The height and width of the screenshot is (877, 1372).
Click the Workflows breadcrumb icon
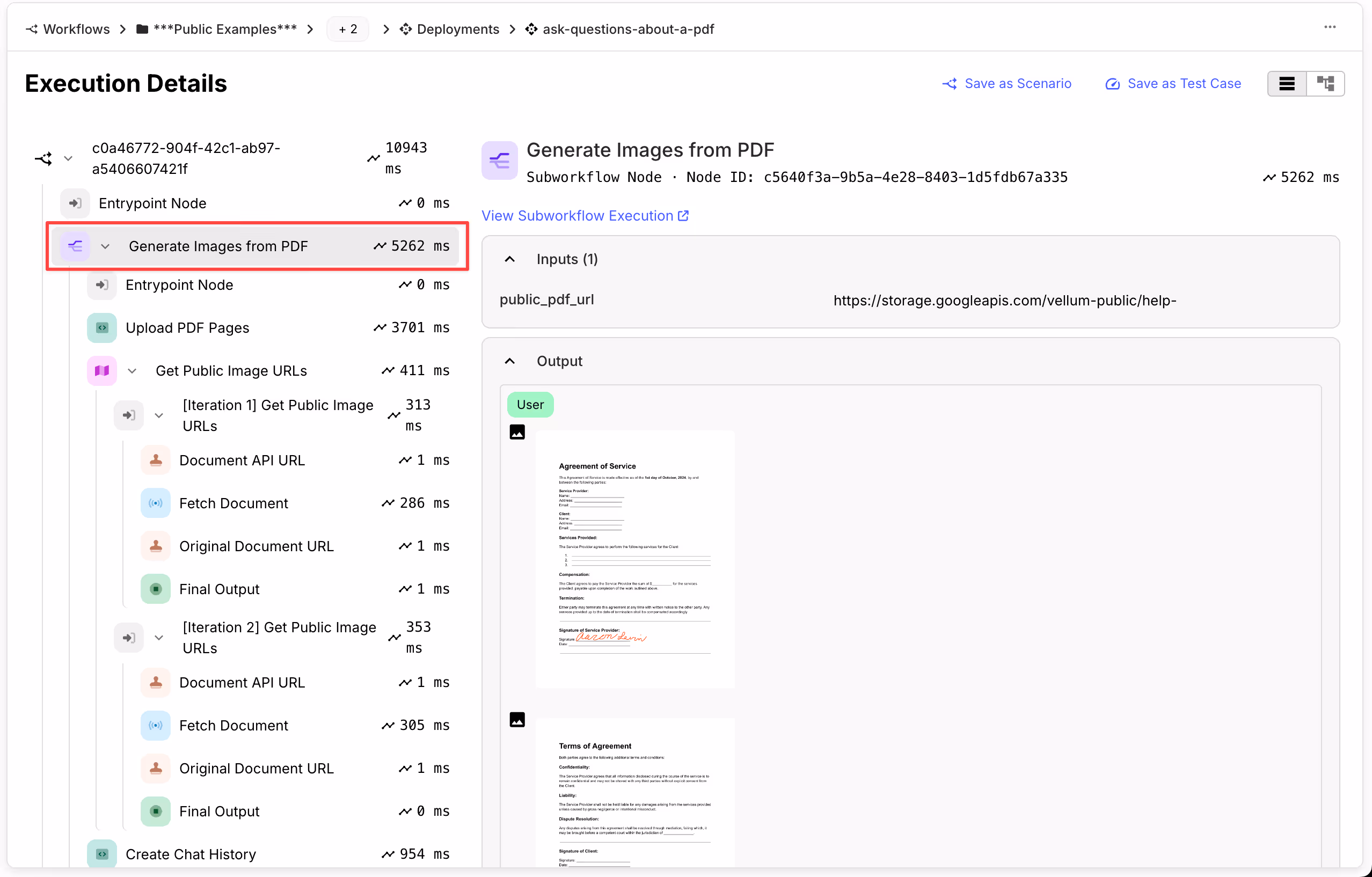click(x=32, y=29)
